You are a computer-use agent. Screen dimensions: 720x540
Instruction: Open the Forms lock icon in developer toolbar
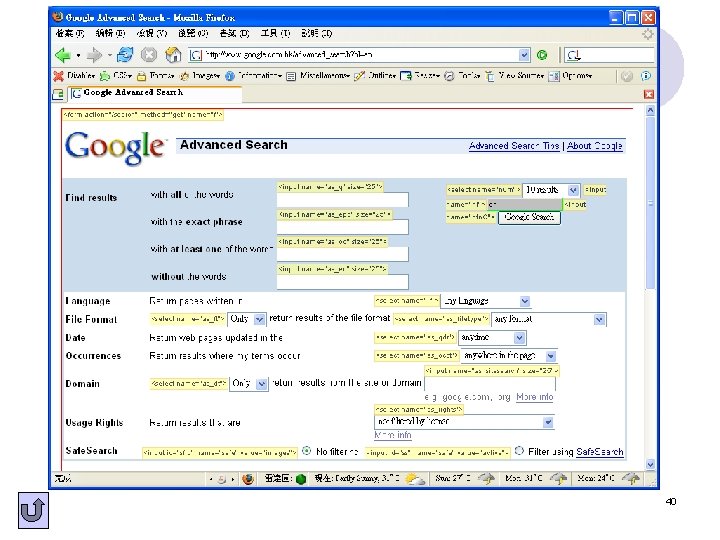point(142,76)
